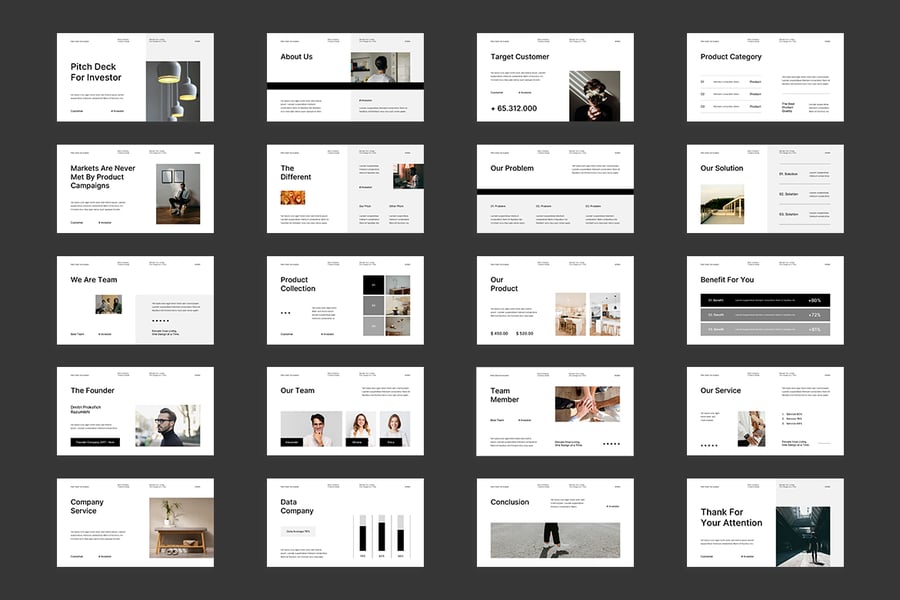Click the Alexander name label in Our Team
Image resolution: width=900 pixels, height=600 pixels.
pos(291,441)
